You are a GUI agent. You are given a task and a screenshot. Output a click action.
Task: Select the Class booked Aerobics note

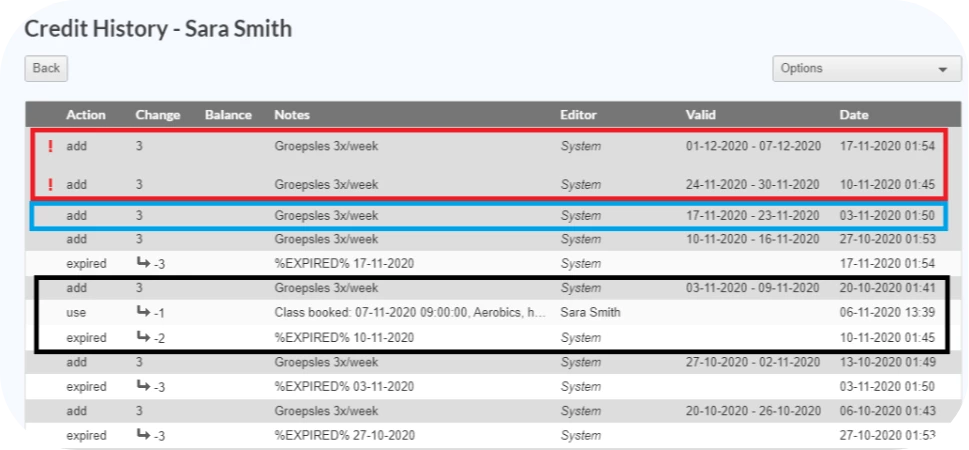[410, 313]
